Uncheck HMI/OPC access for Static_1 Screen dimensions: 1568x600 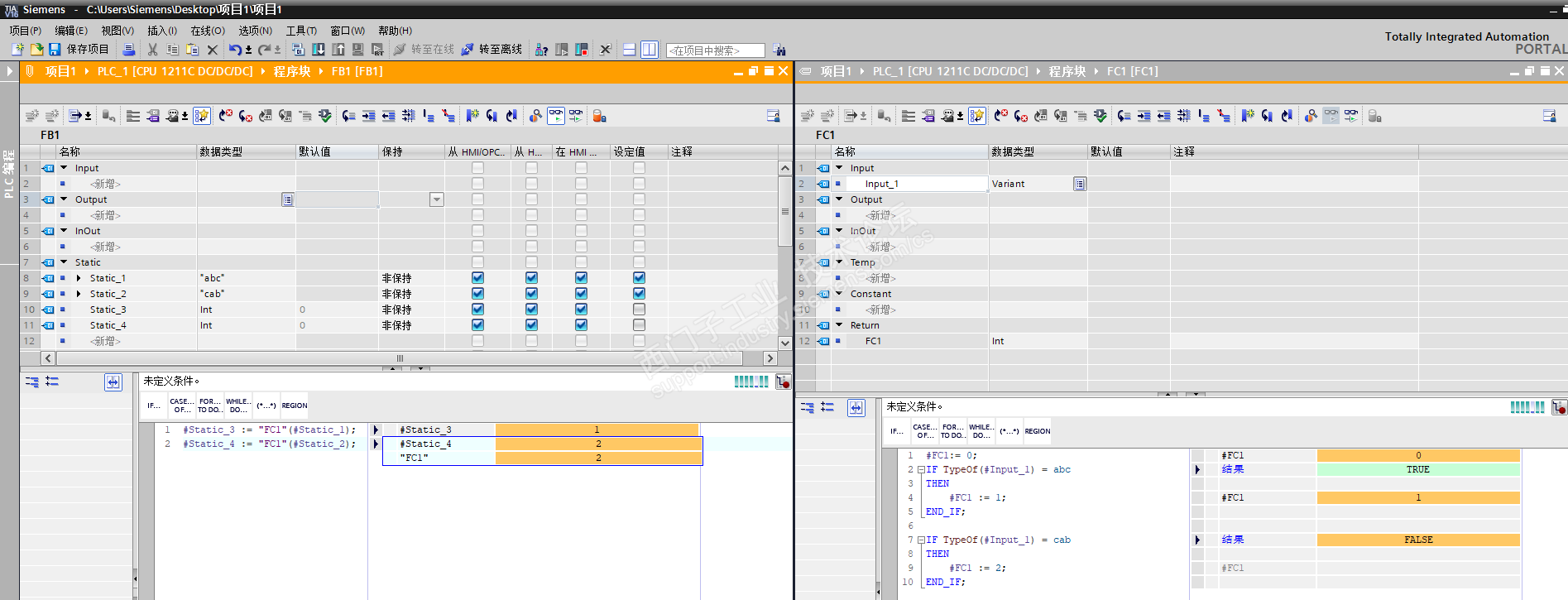477,278
